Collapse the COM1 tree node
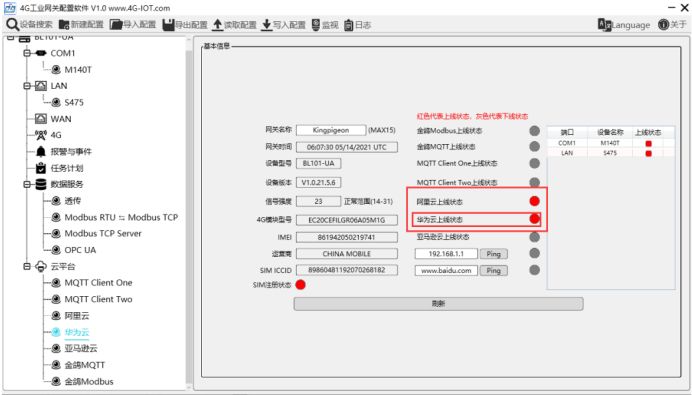Image resolution: width=692 pixels, height=395 pixels. click(x=27, y=53)
